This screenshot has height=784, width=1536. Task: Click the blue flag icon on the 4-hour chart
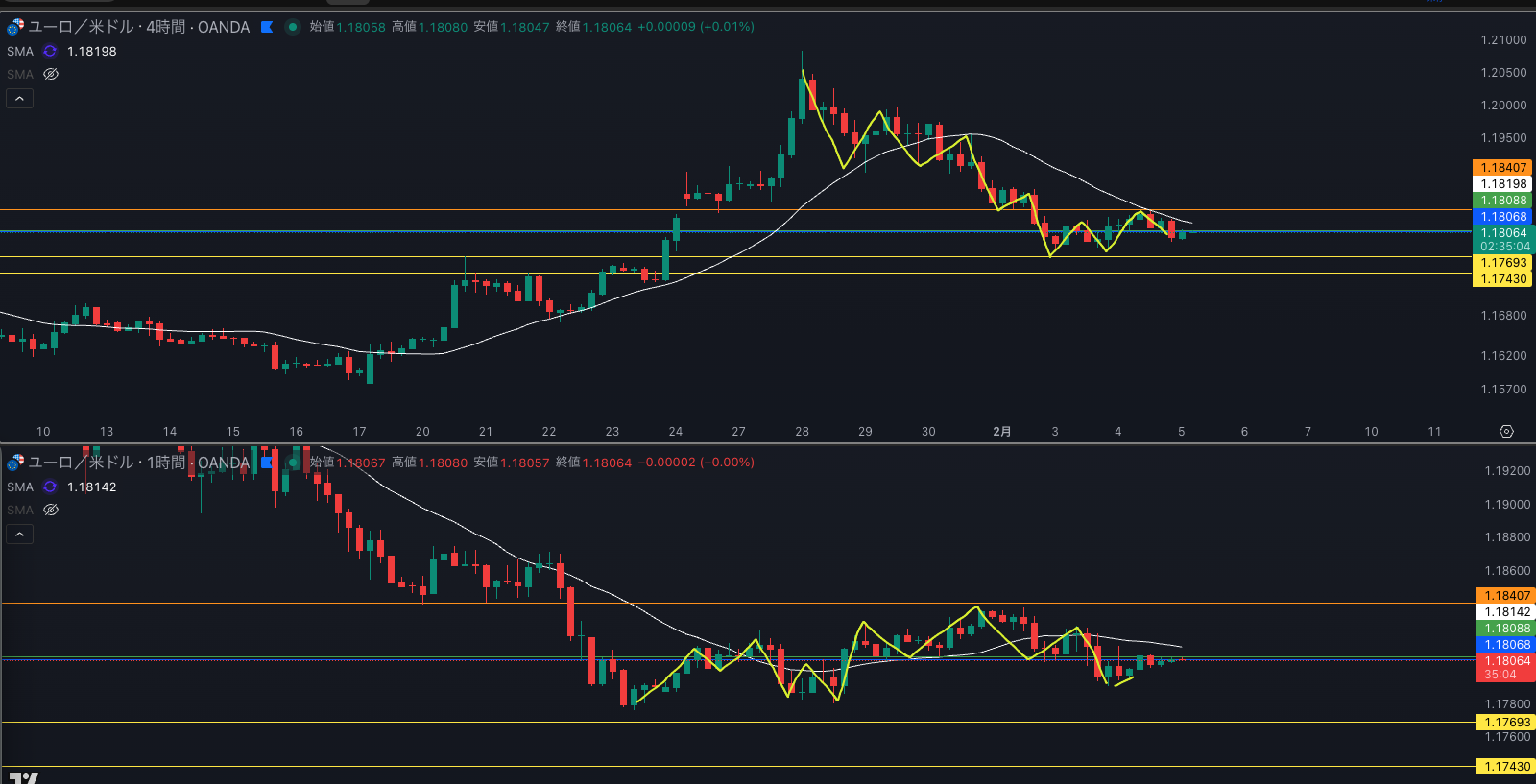click(267, 27)
